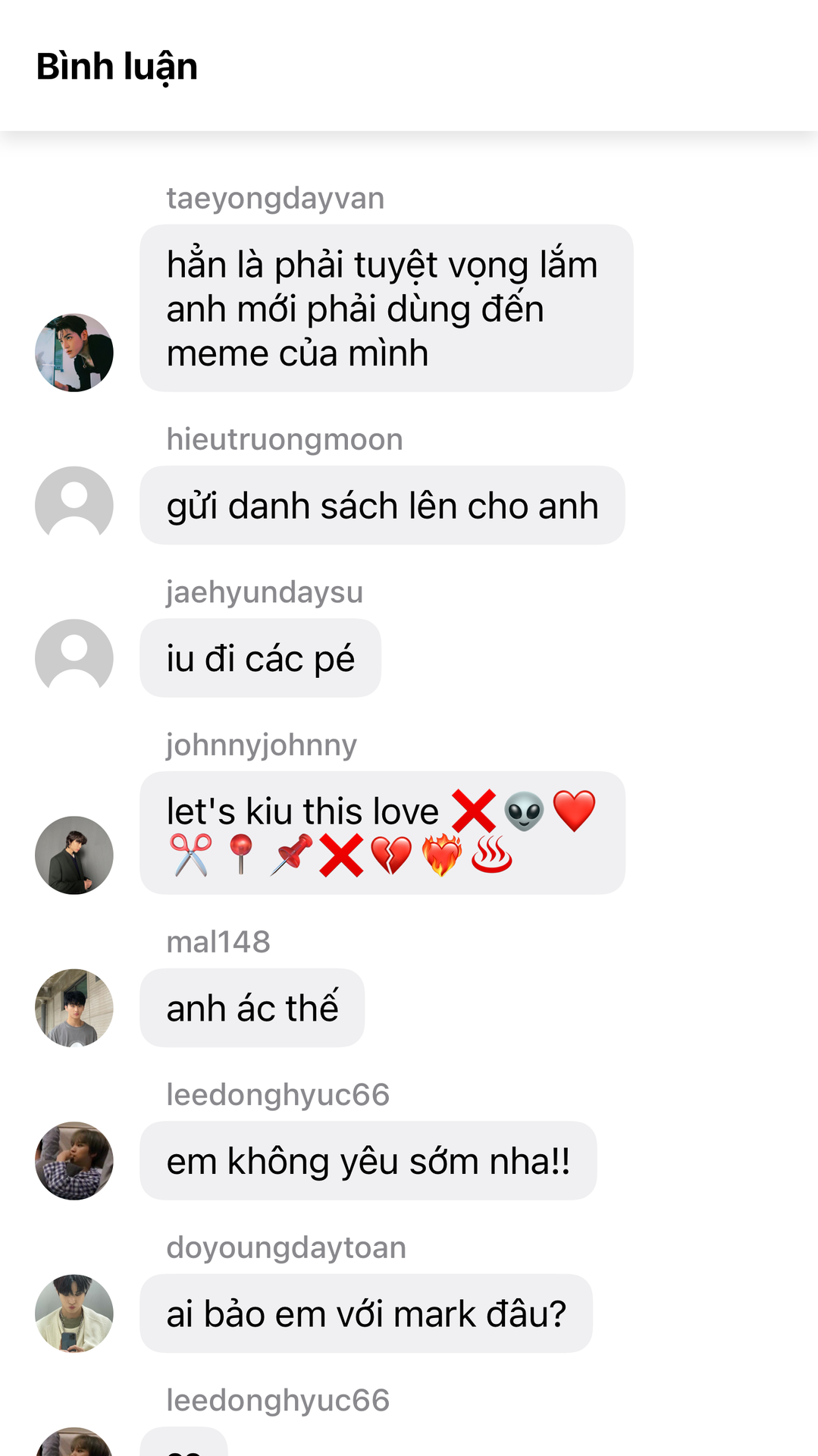This screenshot has width=818, height=1456.
Task: Select the comment 'ai bảo em với mark đâu?'
Action: tap(366, 1313)
